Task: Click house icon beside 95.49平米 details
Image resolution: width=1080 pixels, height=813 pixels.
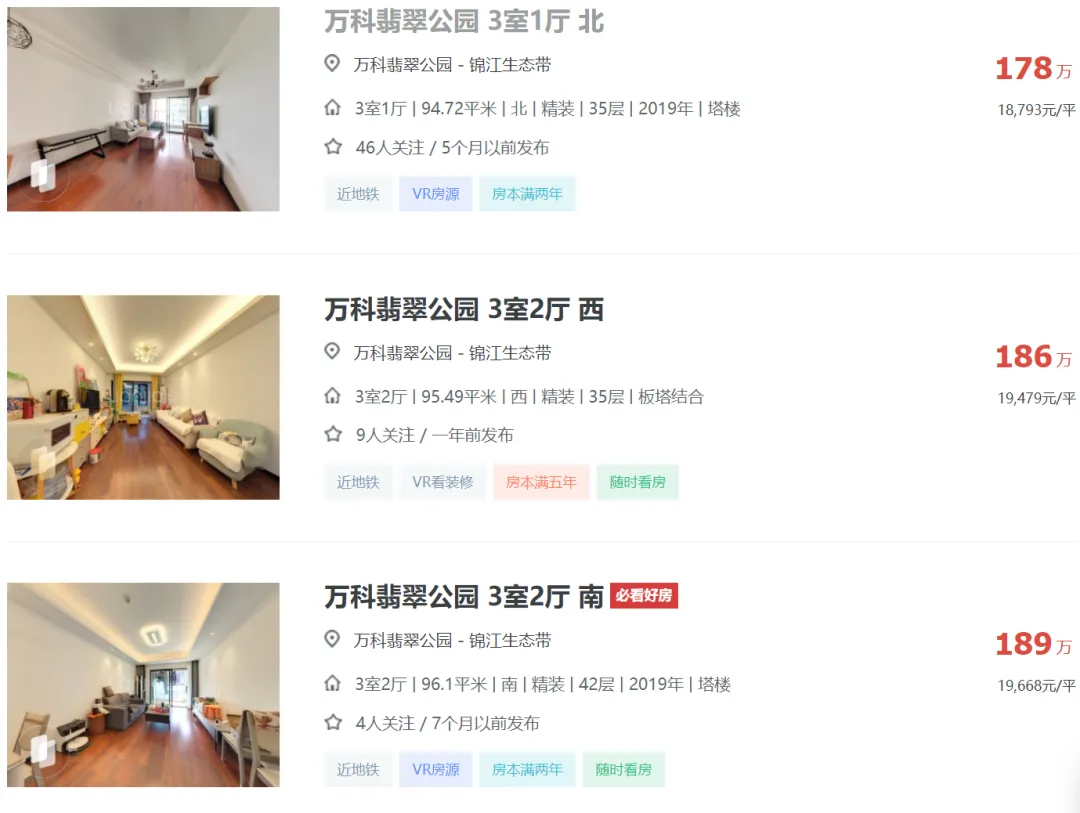Action: point(333,396)
